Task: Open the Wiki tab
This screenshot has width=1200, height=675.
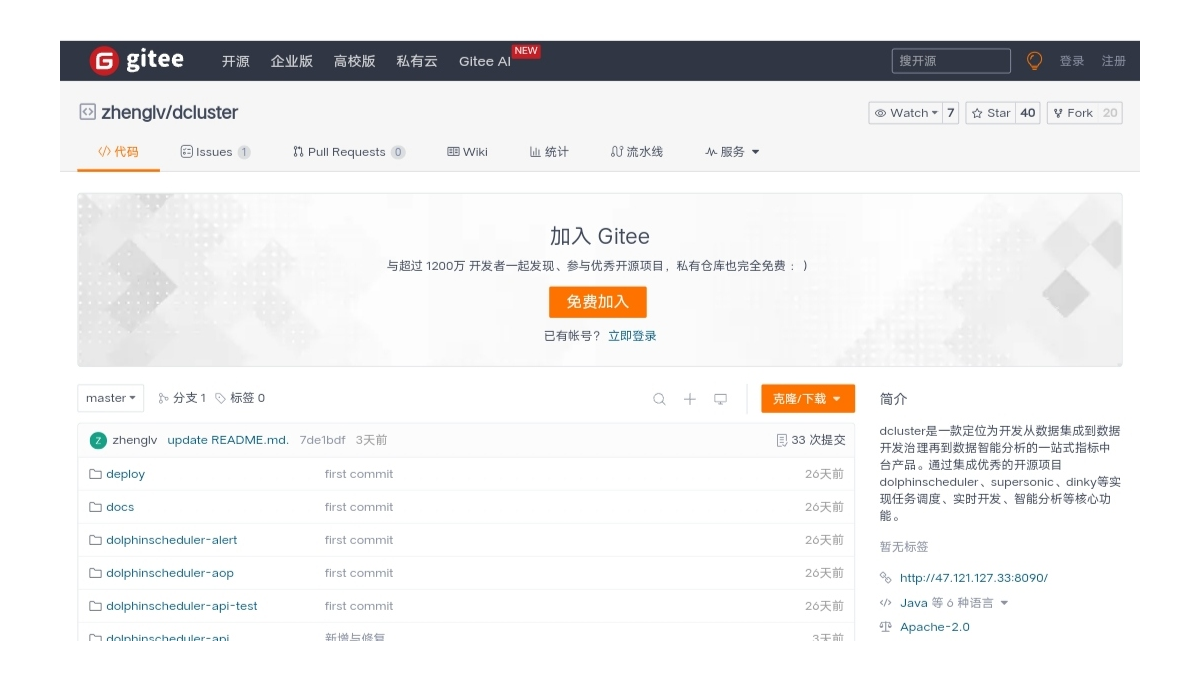Action: [x=467, y=152]
